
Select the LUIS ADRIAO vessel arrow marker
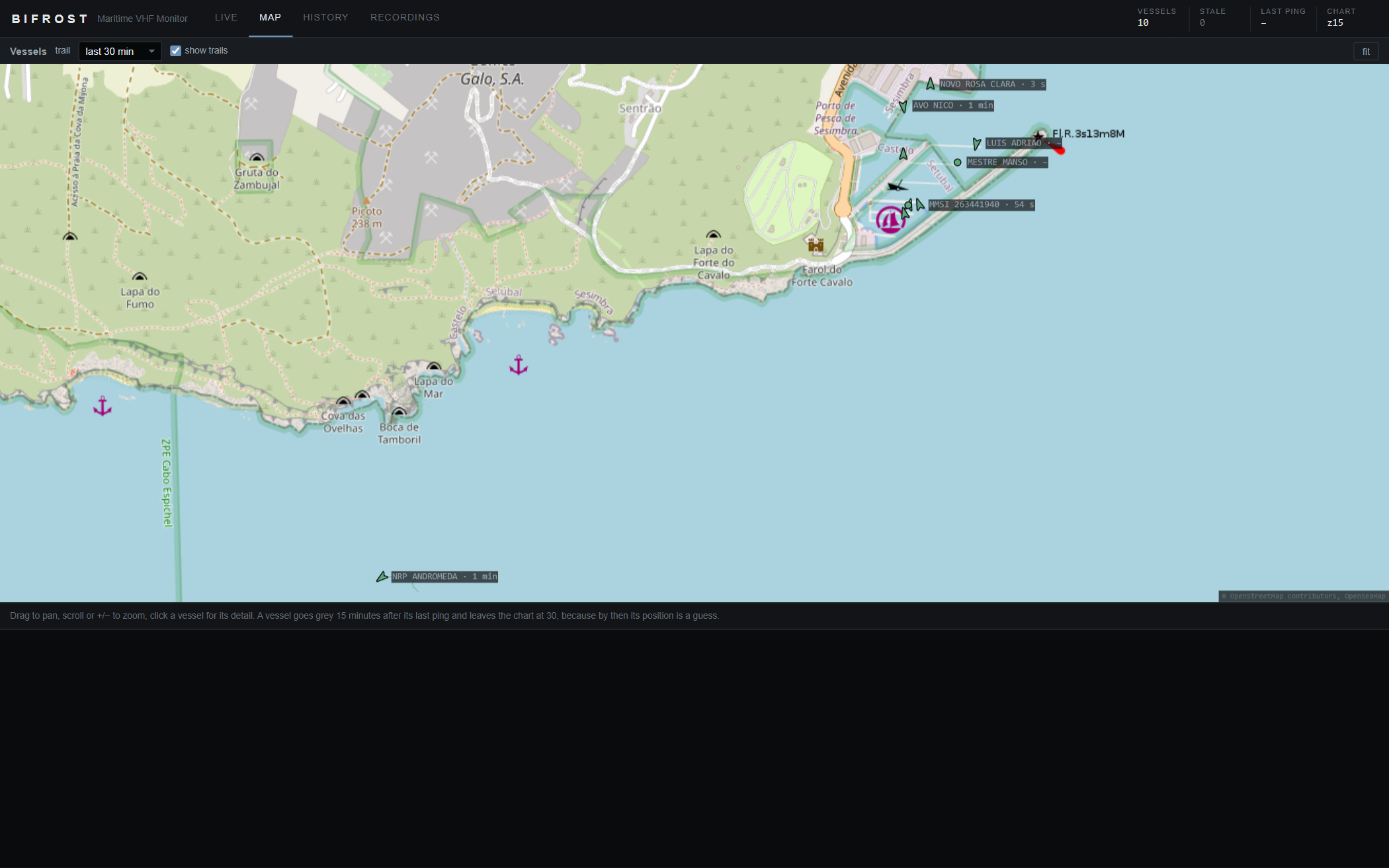click(977, 143)
